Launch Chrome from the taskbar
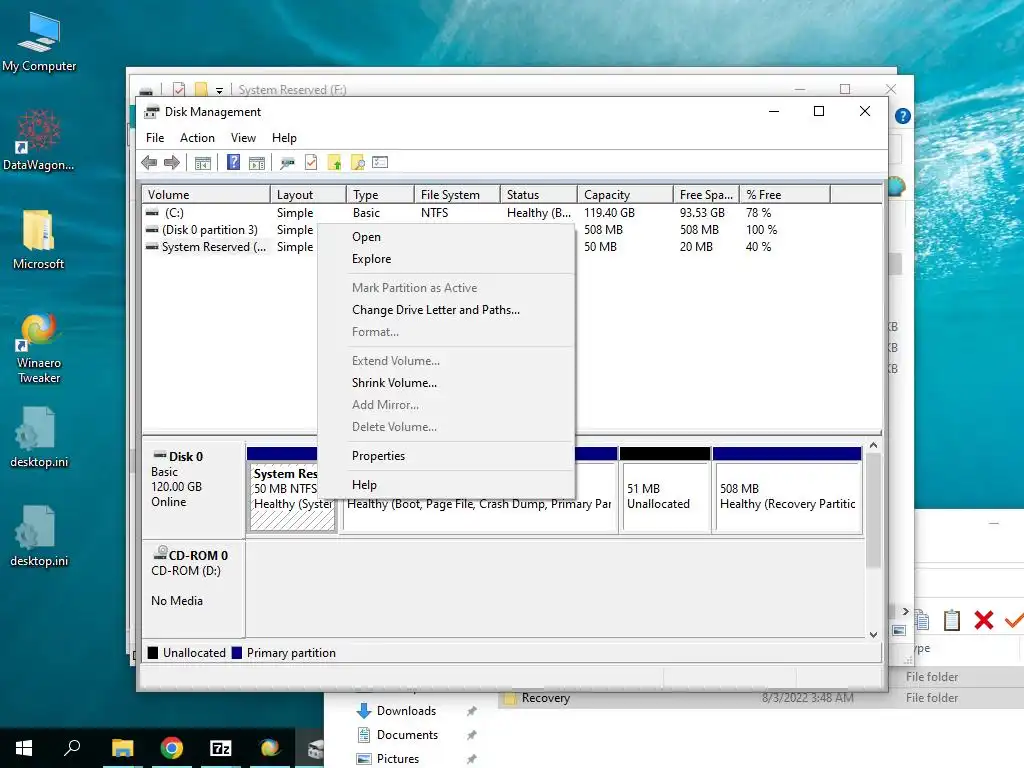This screenshot has width=1024, height=768. pos(172,748)
